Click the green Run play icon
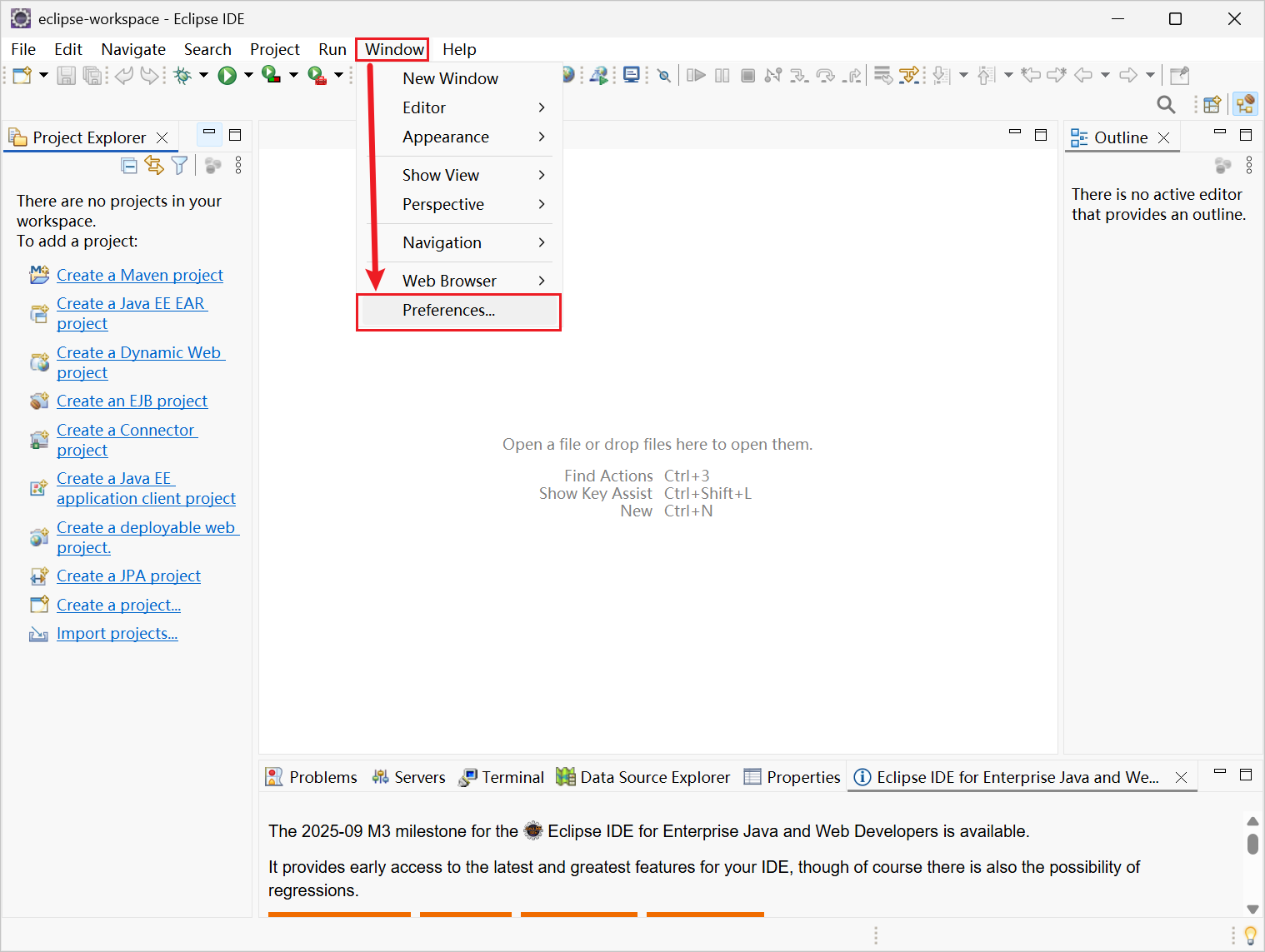This screenshot has height=952, width=1265. (227, 76)
